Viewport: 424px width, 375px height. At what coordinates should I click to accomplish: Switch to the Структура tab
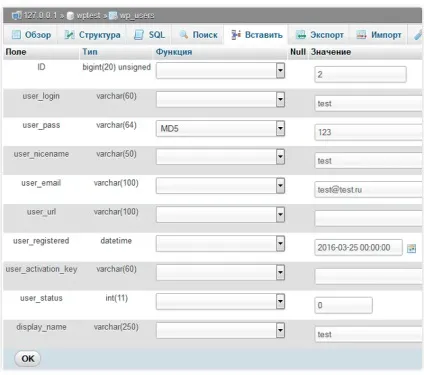93,35
